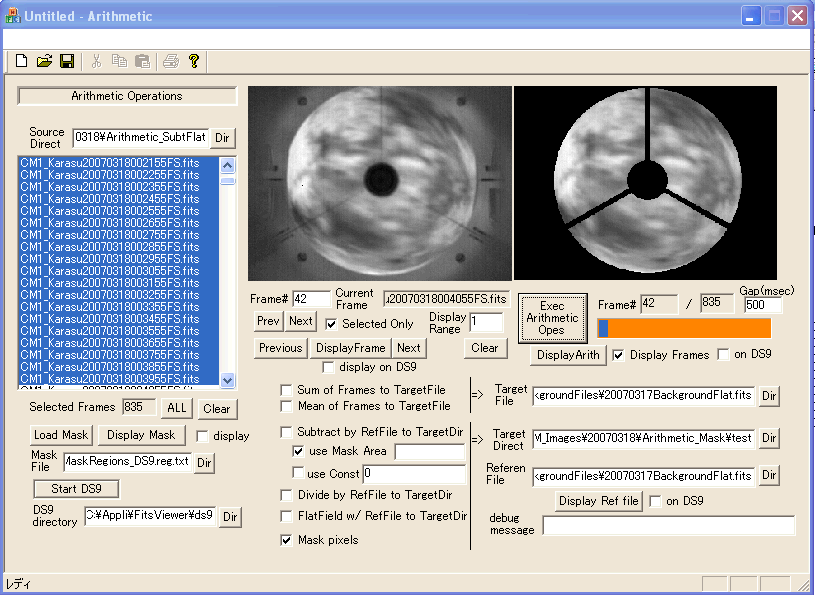Click the Help question mark icon
The image size is (815, 595).
[194, 61]
